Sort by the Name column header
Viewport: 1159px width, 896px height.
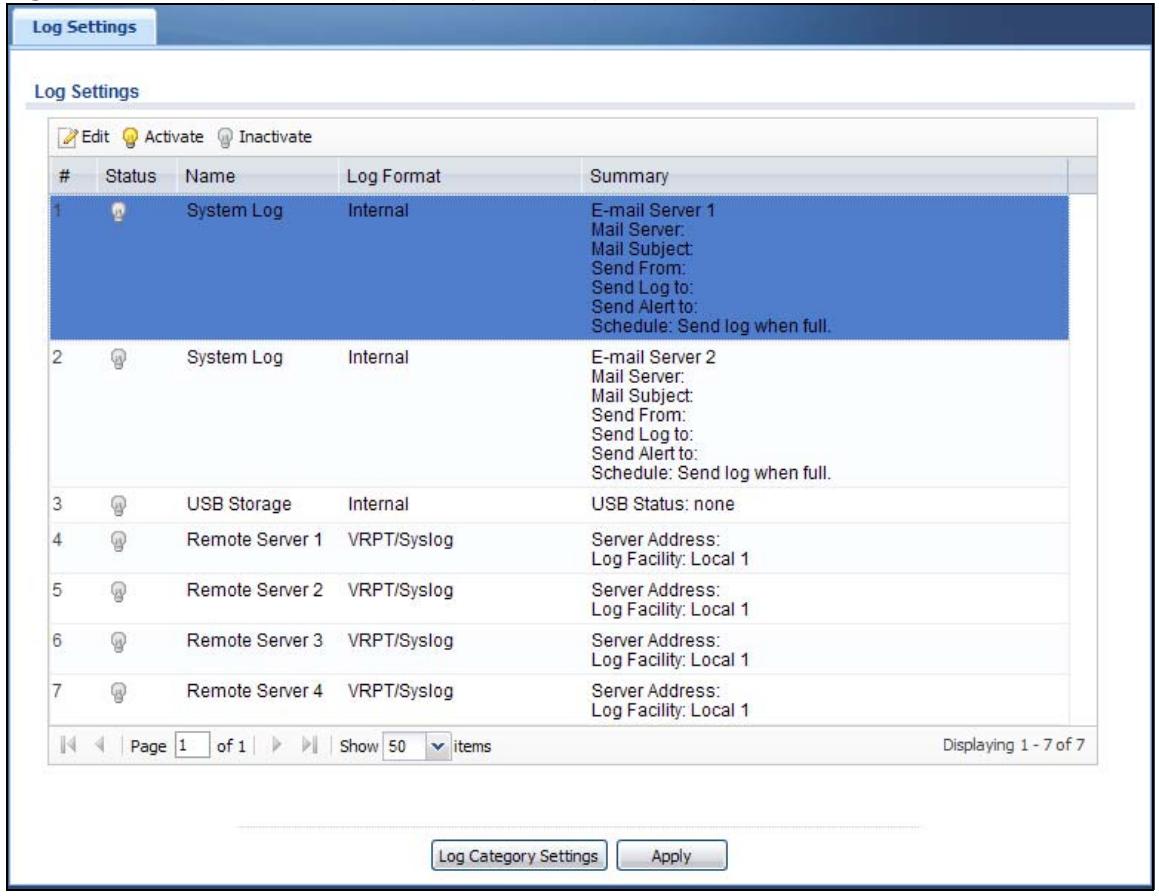pos(210,176)
